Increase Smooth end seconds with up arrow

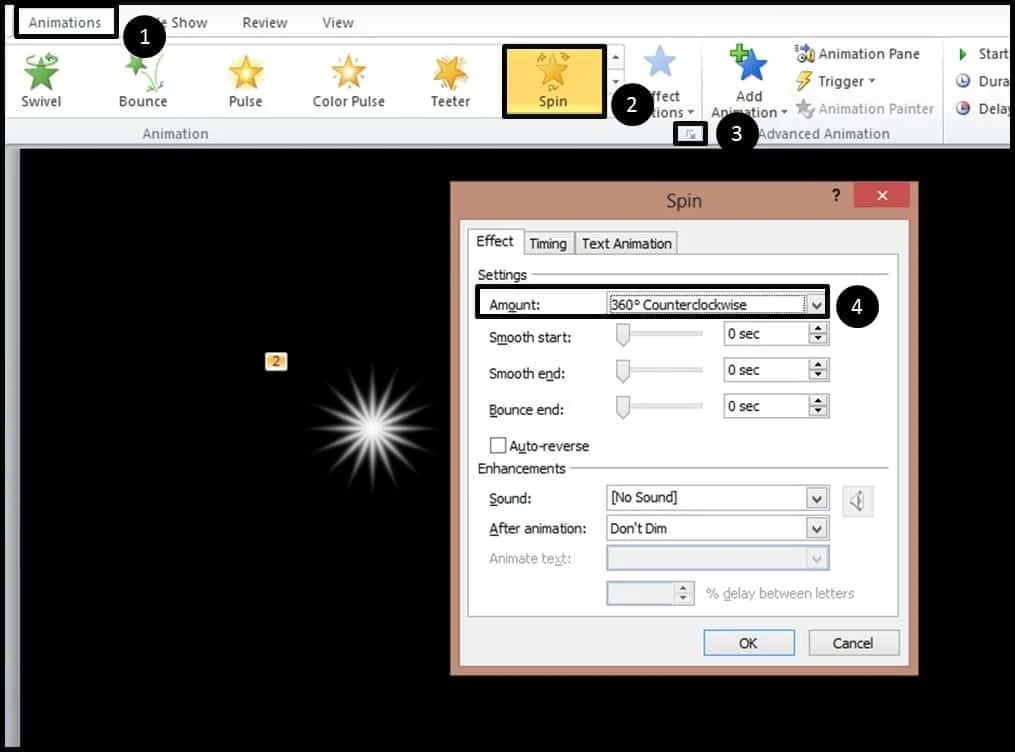[818, 365]
